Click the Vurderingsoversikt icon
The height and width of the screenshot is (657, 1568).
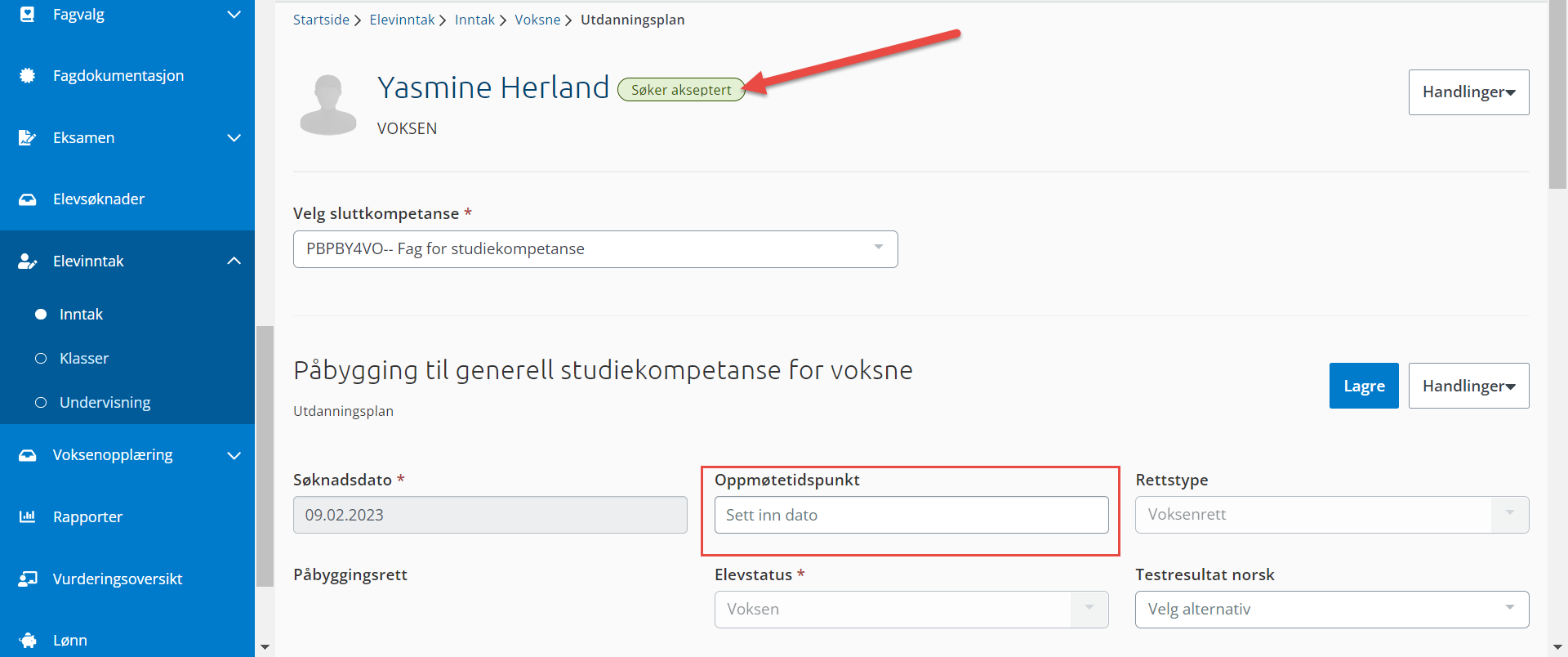27,579
